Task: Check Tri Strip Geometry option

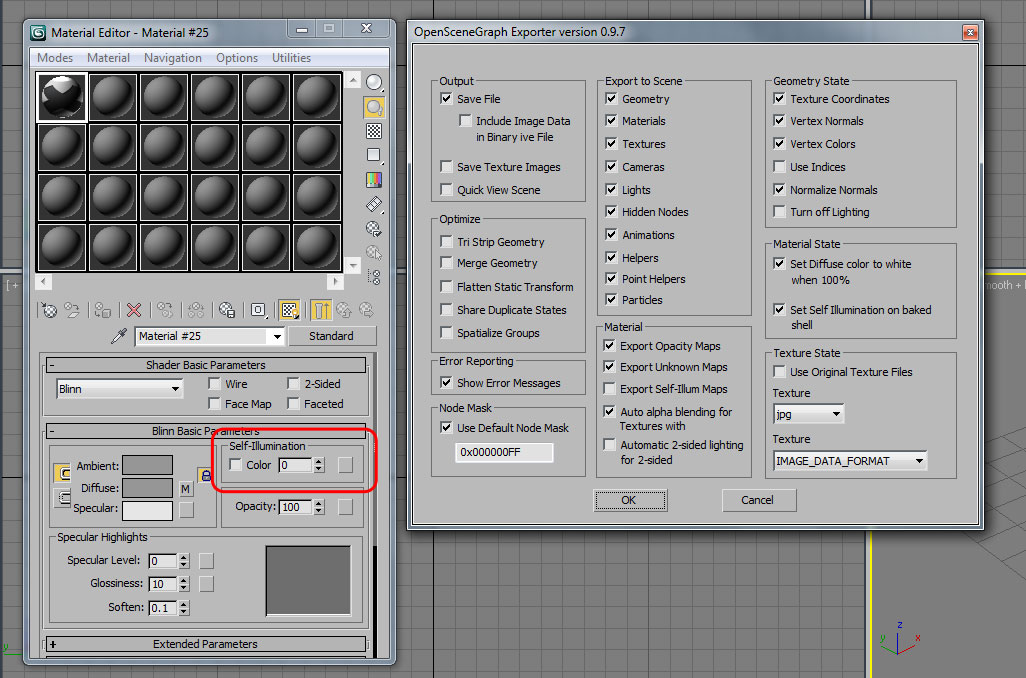Action: click(x=446, y=242)
